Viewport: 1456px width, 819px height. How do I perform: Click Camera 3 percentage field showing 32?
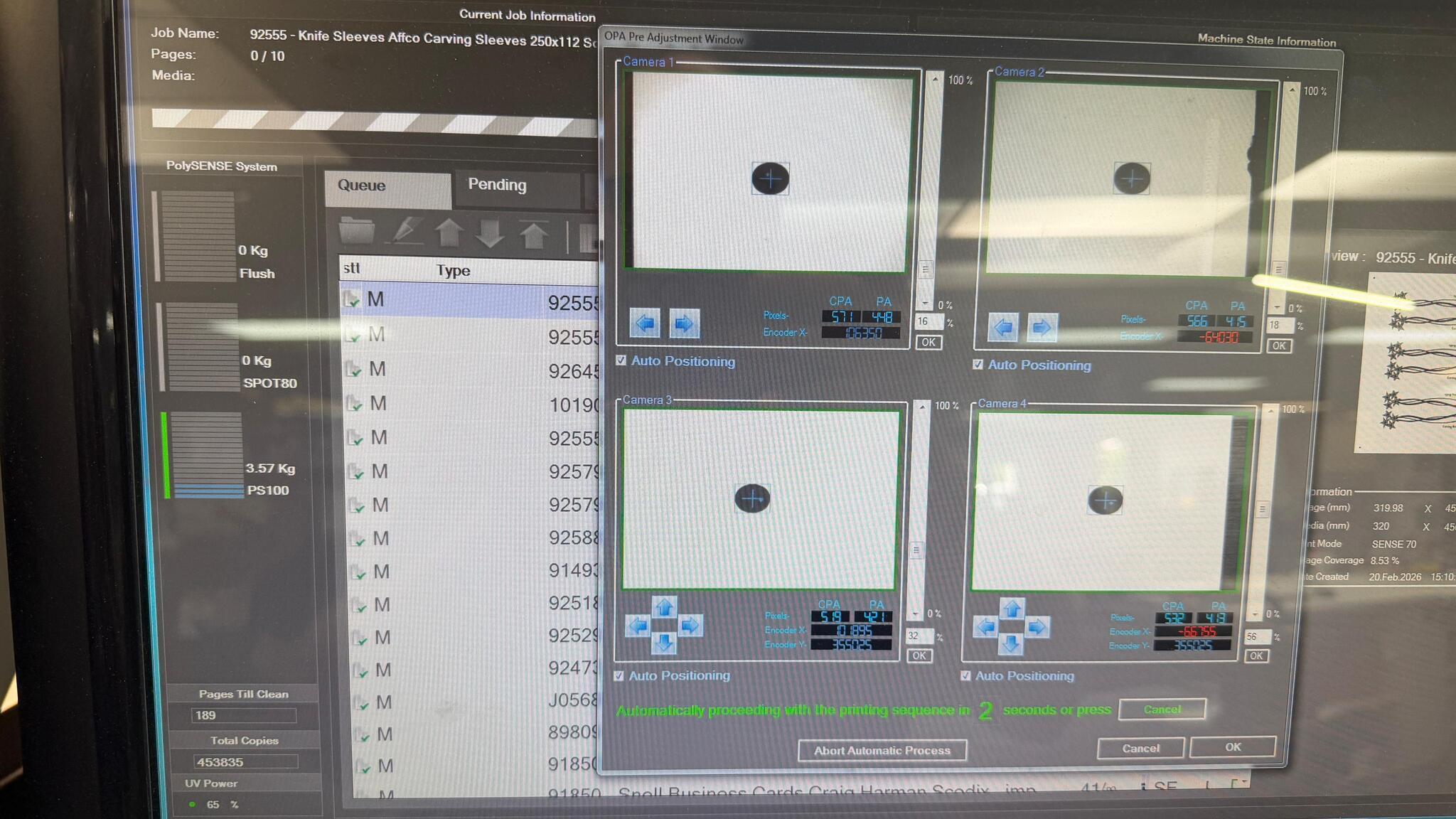(919, 636)
